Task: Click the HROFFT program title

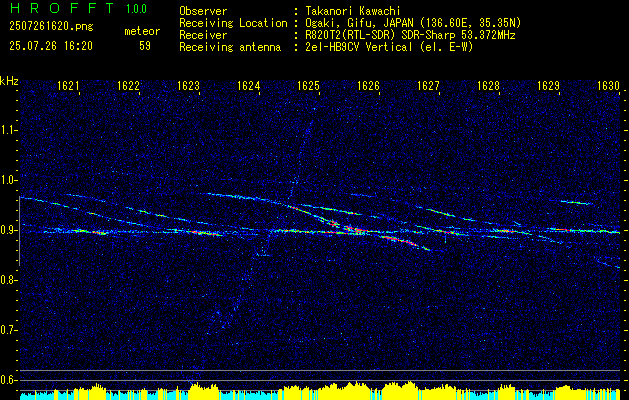Action: pyautogui.click(x=61, y=8)
